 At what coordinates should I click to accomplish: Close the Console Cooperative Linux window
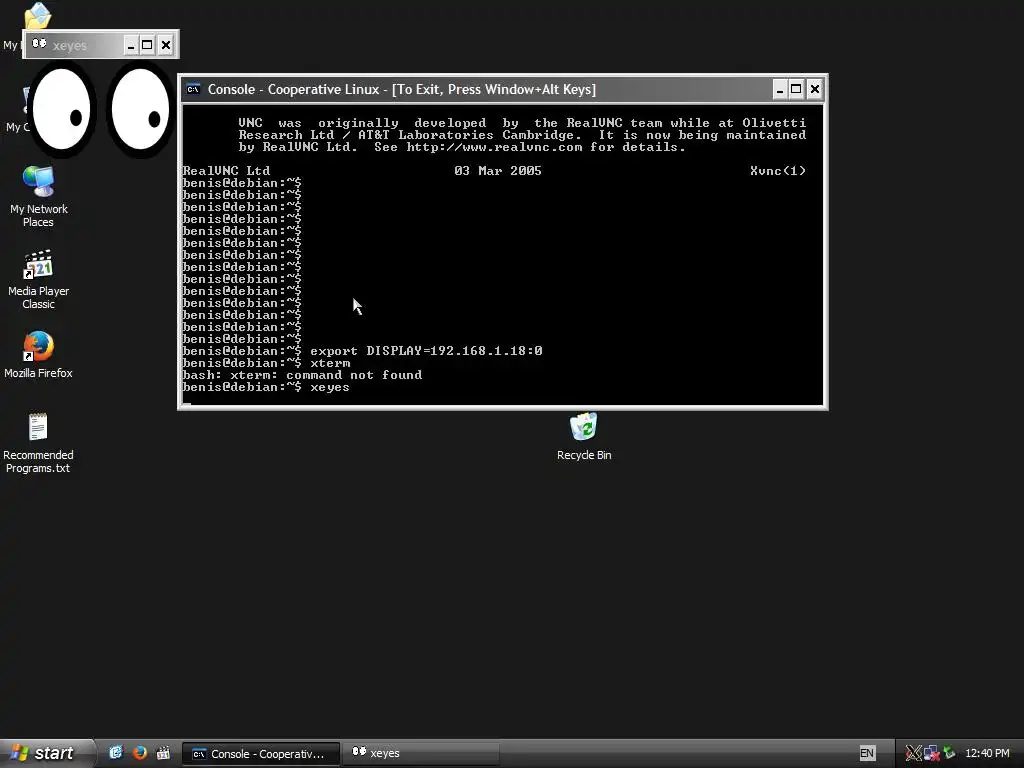[814, 89]
